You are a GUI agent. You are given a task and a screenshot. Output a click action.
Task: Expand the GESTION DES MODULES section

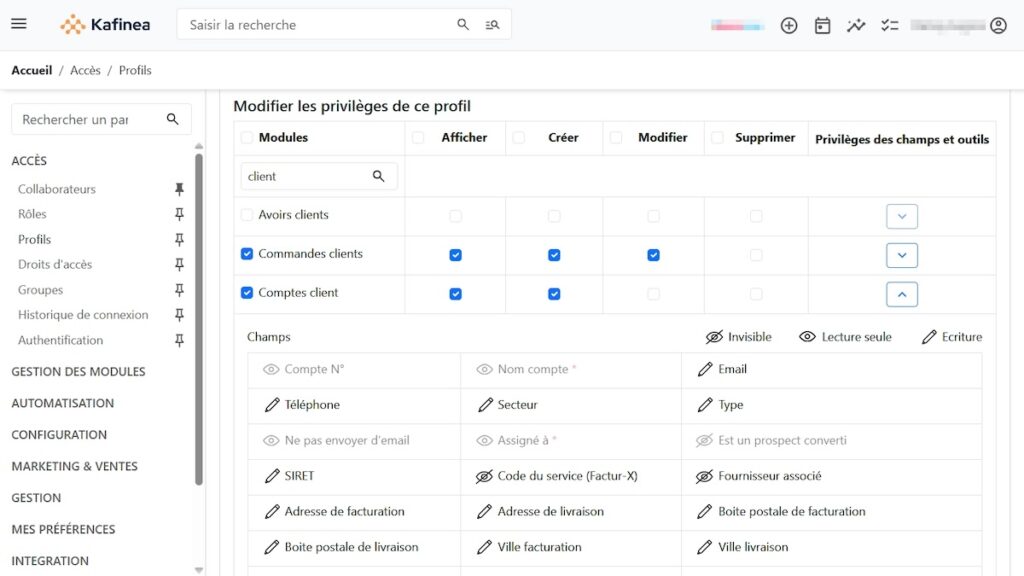tap(78, 371)
